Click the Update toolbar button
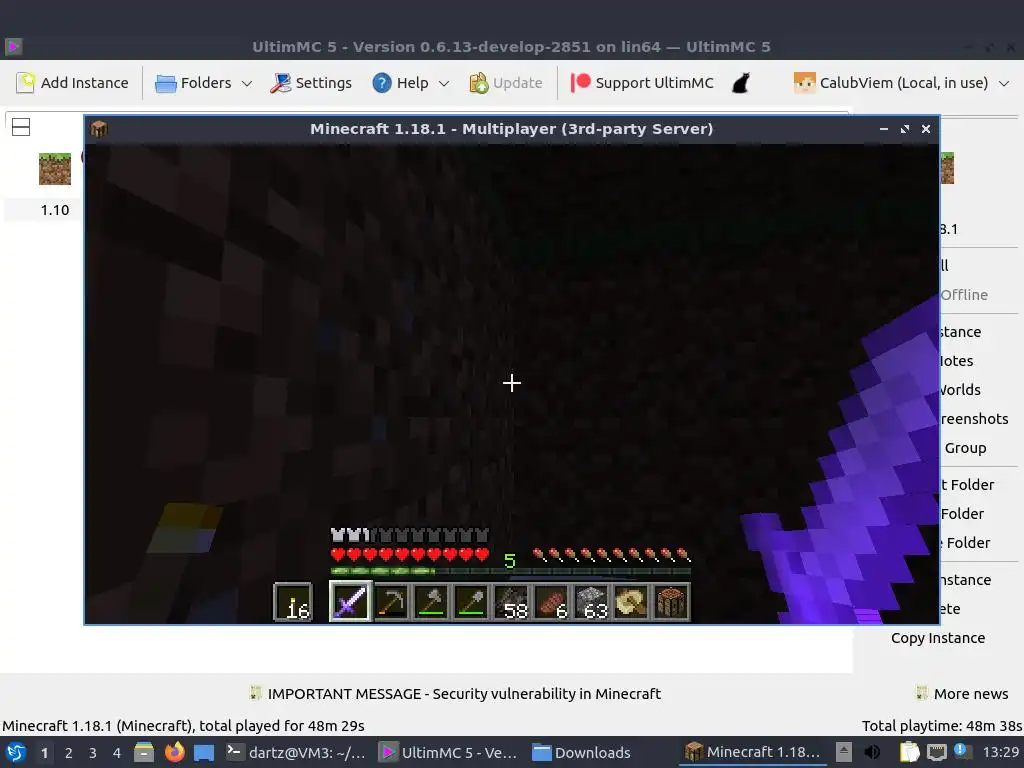Screen dimensions: 1024x768 click(x=505, y=83)
